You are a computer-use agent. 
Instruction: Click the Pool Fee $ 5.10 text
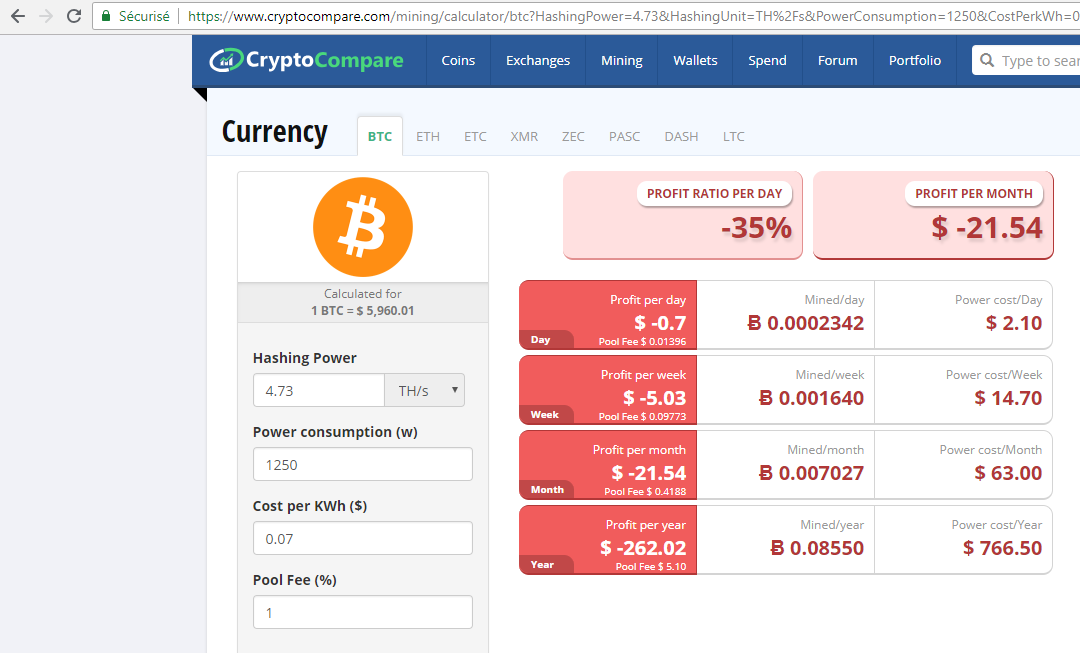(x=651, y=567)
